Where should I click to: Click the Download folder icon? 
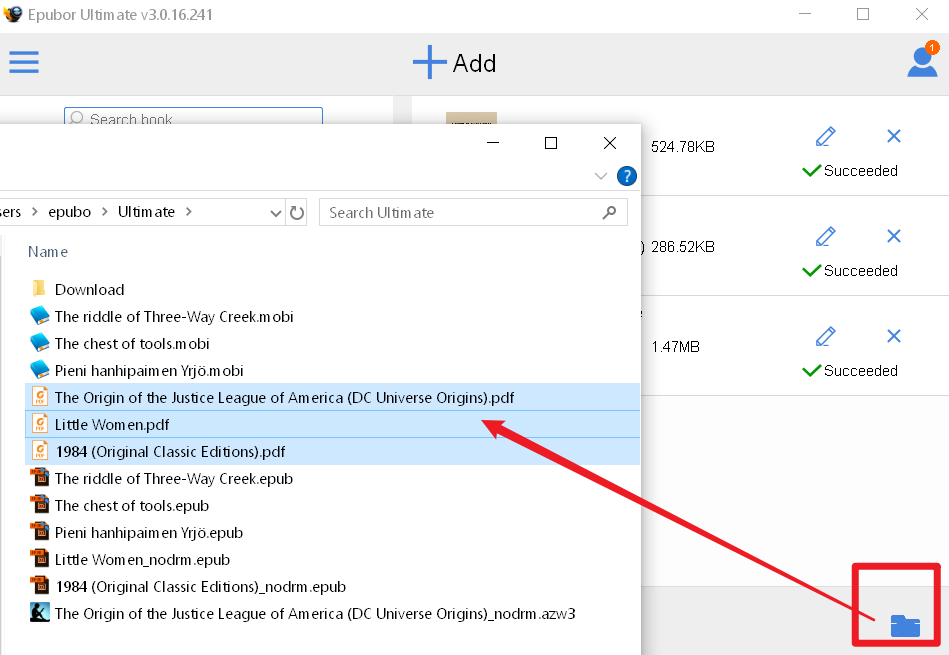(39, 288)
